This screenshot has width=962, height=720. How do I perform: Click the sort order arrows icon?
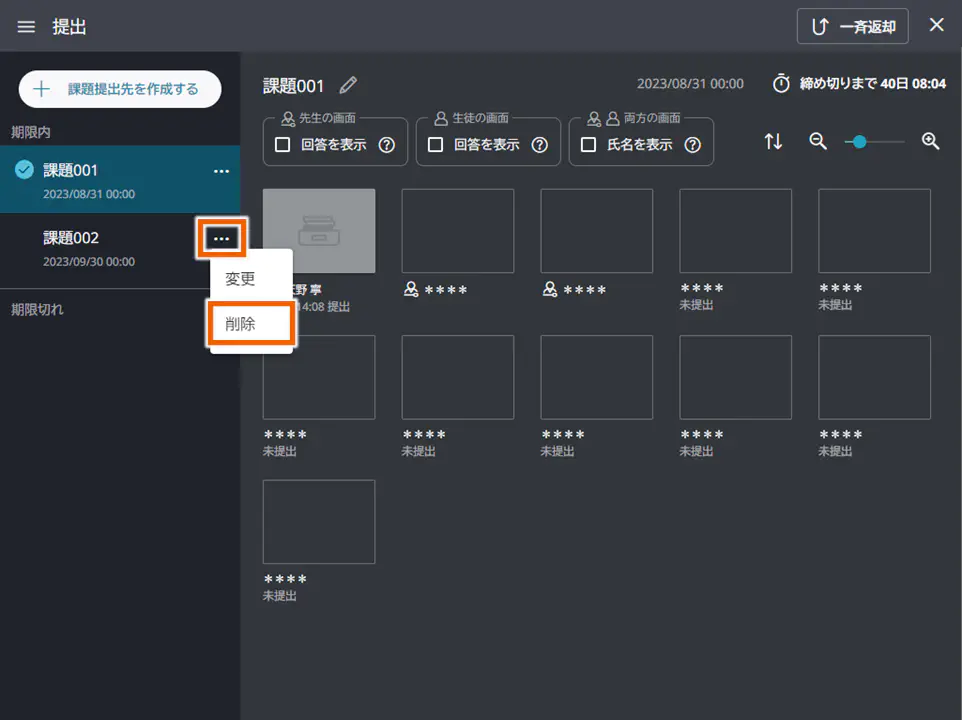[773, 142]
